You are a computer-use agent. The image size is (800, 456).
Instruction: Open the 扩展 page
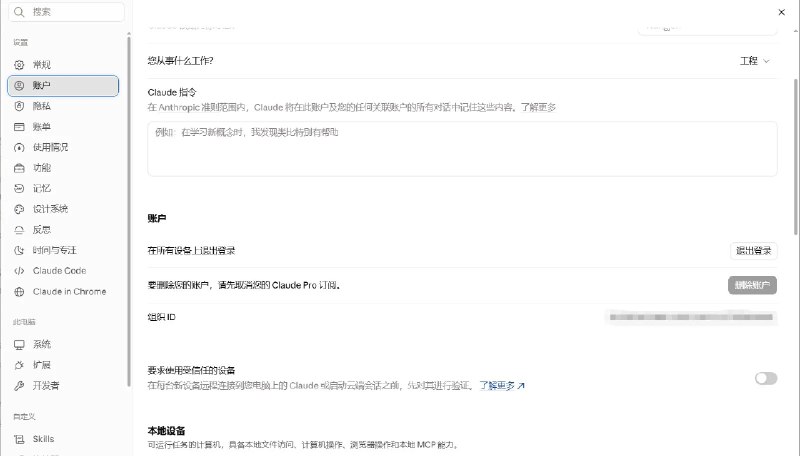(63, 365)
